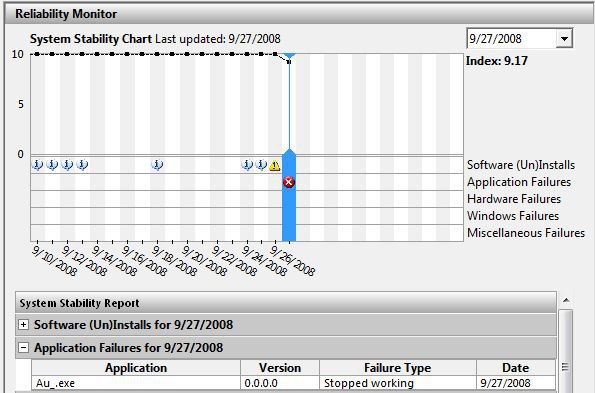Image resolution: width=595 pixels, height=393 pixels.
Task: Select the Stopped working failure type cell
Action: click(398, 383)
